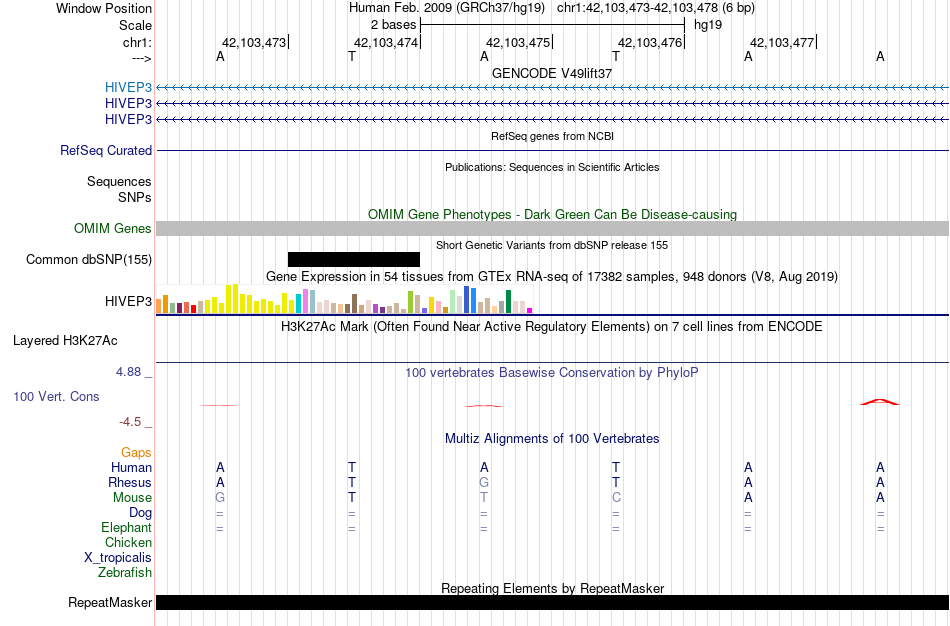Click the ---> sequence direction arrow label
The width and height of the screenshot is (950, 626).
[141, 58]
